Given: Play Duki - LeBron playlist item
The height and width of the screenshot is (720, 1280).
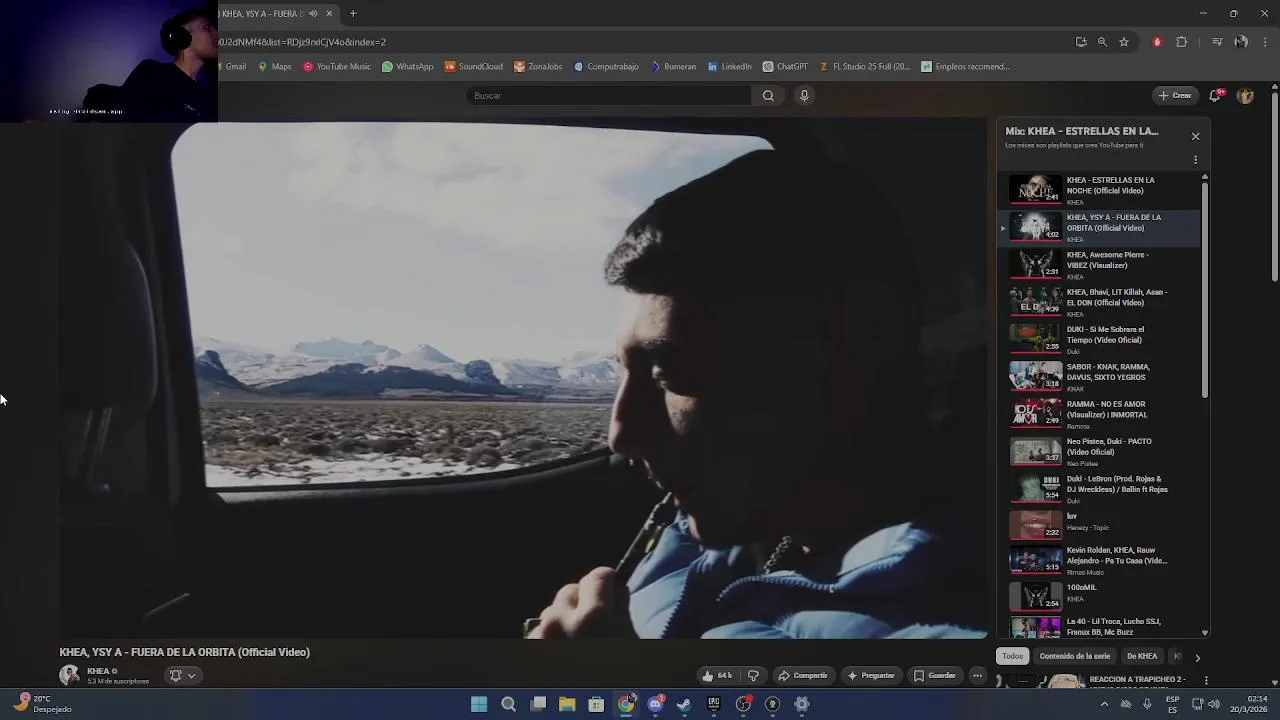Looking at the screenshot, I should (x=1100, y=489).
